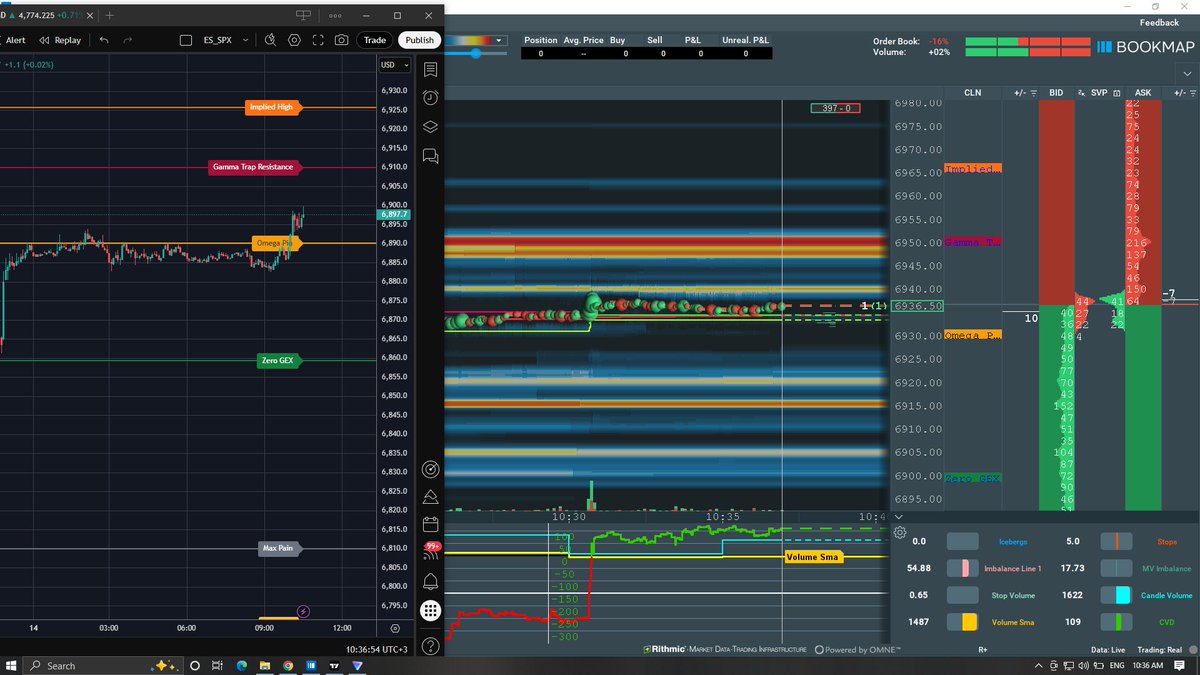Image resolution: width=1200 pixels, height=675 pixels.
Task: Select the Implied High level label
Action: pos(272,108)
